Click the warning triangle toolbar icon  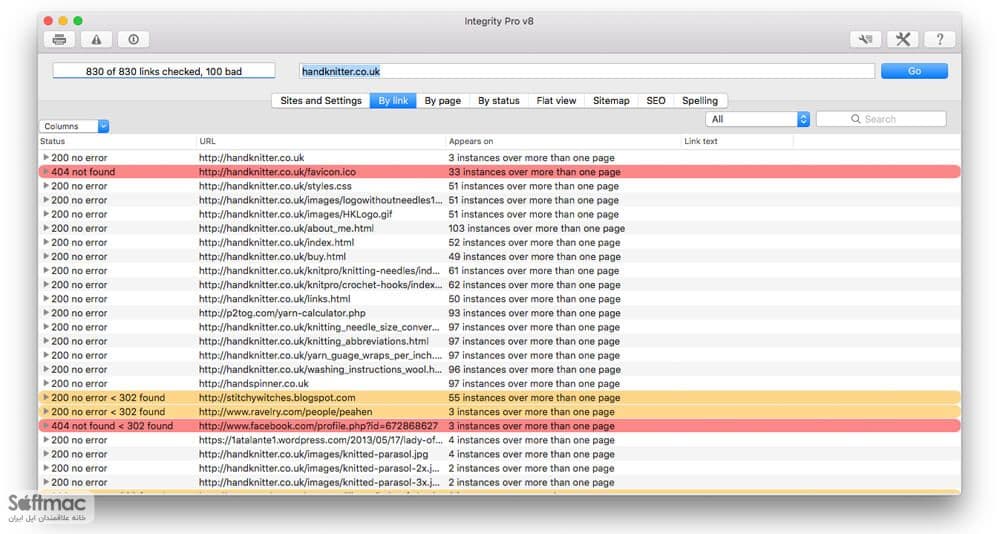point(96,40)
